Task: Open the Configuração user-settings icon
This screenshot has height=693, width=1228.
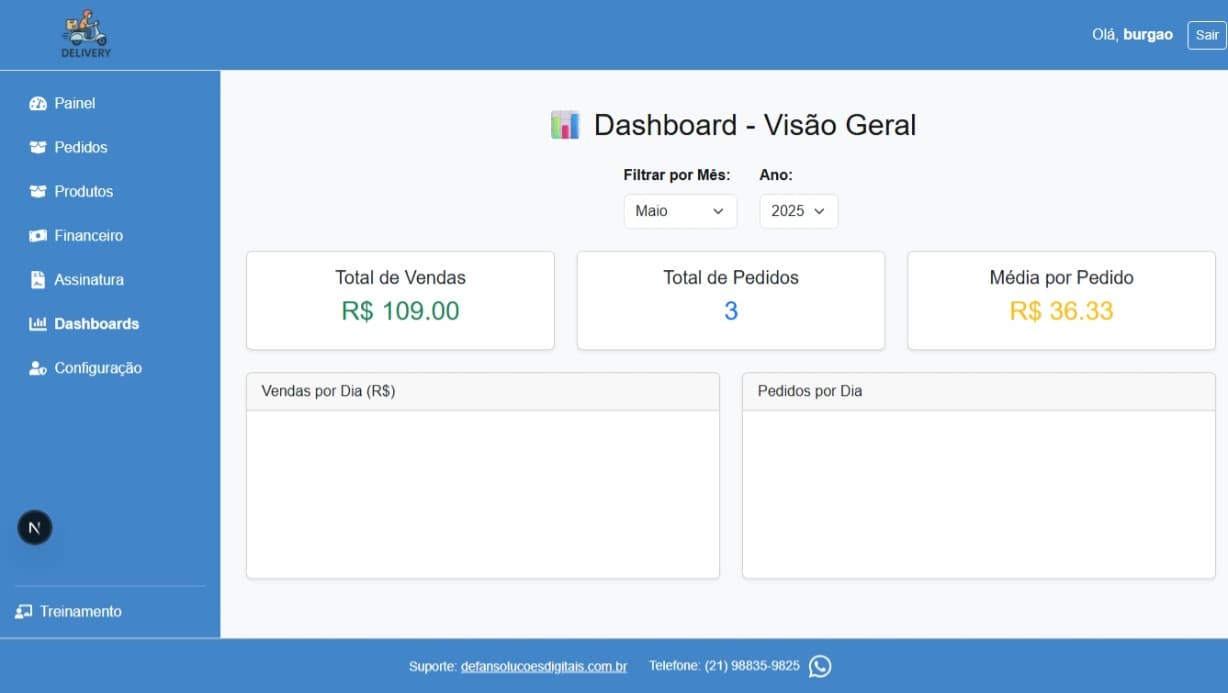Action: [x=37, y=368]
